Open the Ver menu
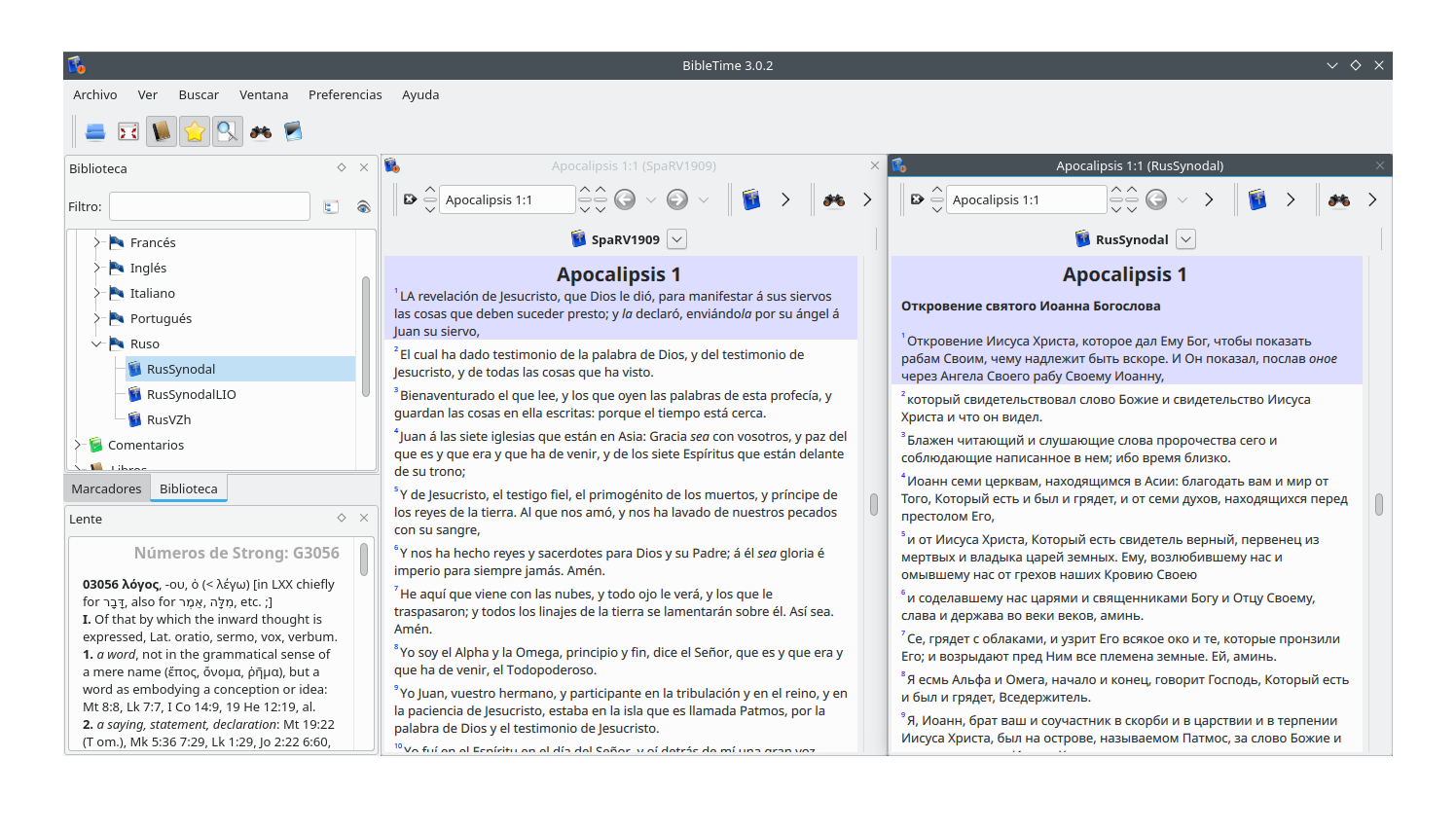The height and width of the screenshot is (831, 1456). pos(148,94)
